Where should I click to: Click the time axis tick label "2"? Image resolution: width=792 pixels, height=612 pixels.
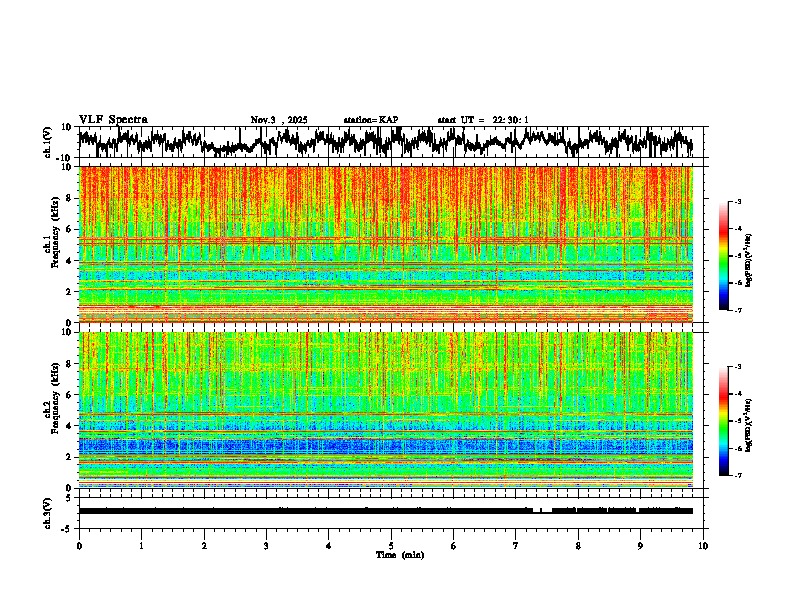click(x=204, y=546)
